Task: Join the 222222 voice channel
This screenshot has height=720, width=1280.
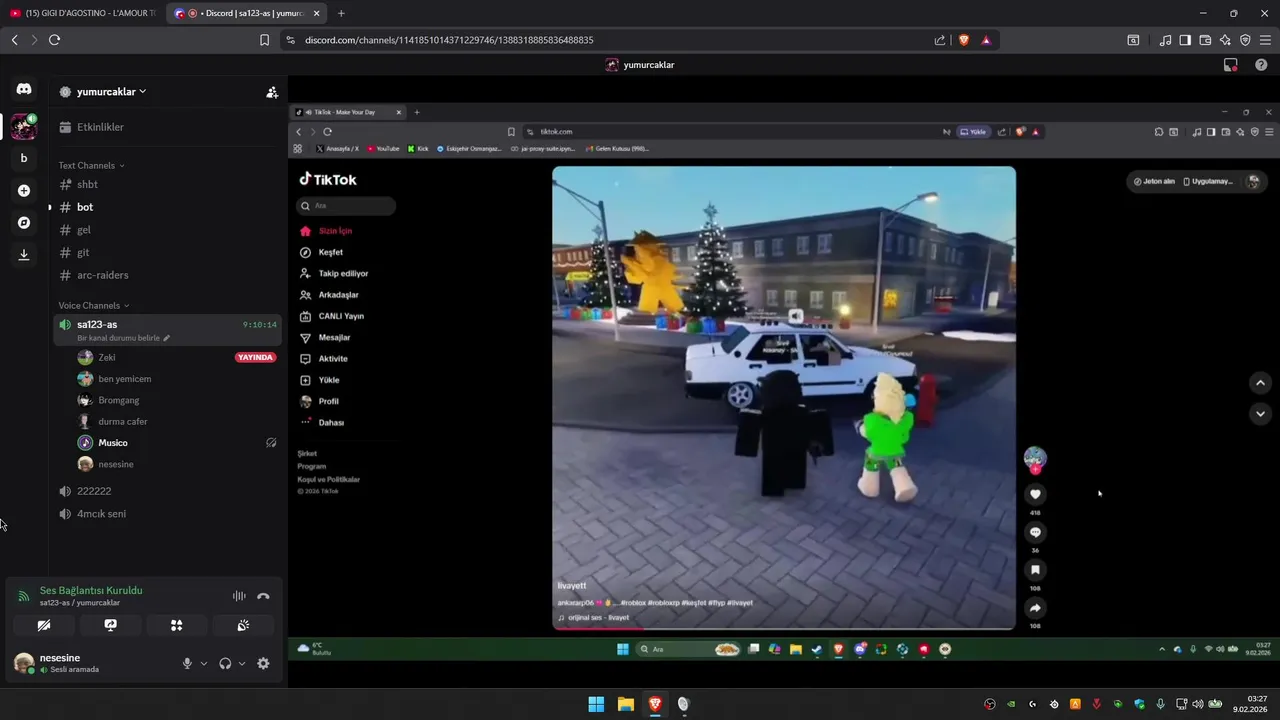Action: (166, 491)
